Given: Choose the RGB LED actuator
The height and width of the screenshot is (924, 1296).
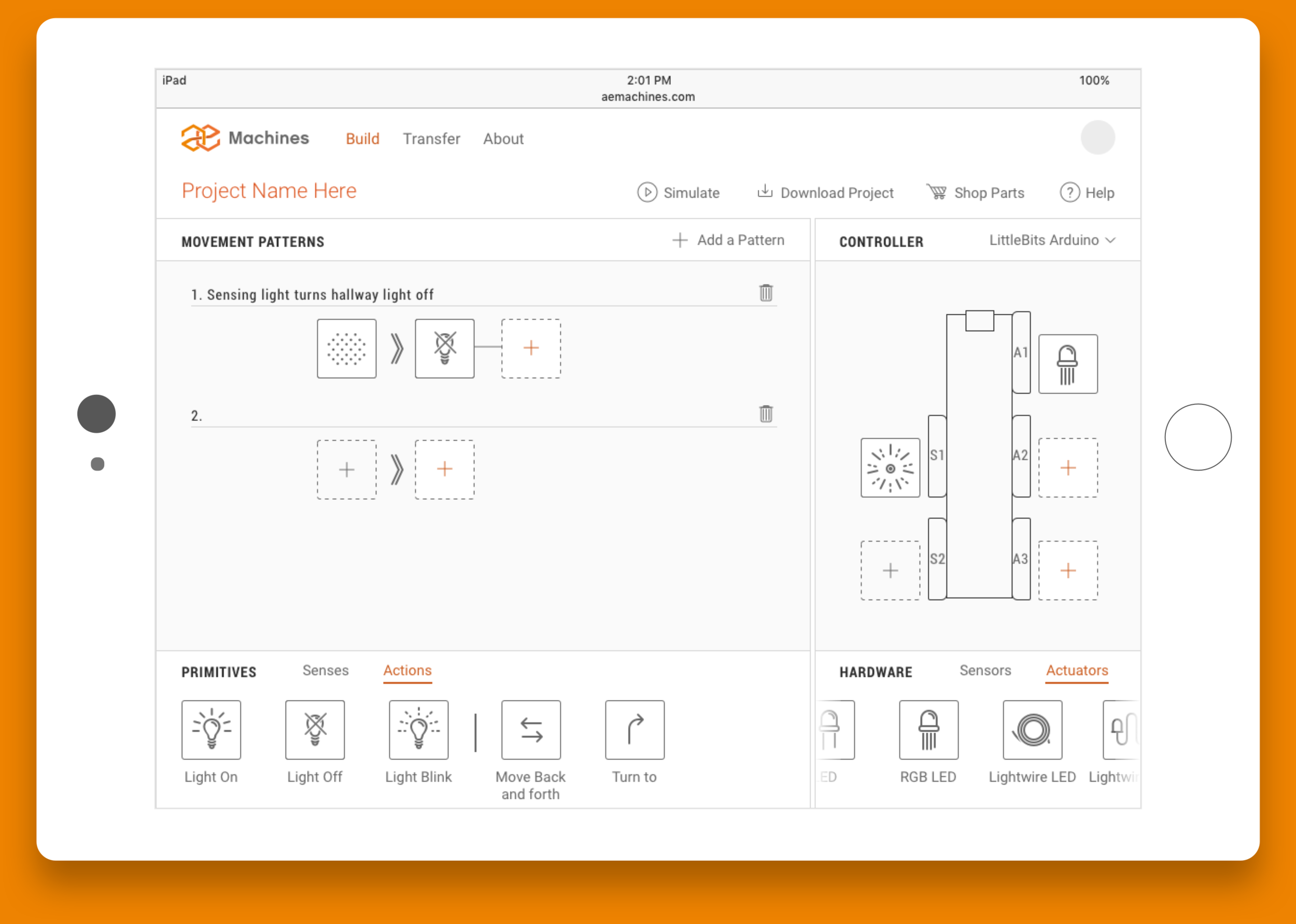Looking at the screenshot, I should point(928,730).
